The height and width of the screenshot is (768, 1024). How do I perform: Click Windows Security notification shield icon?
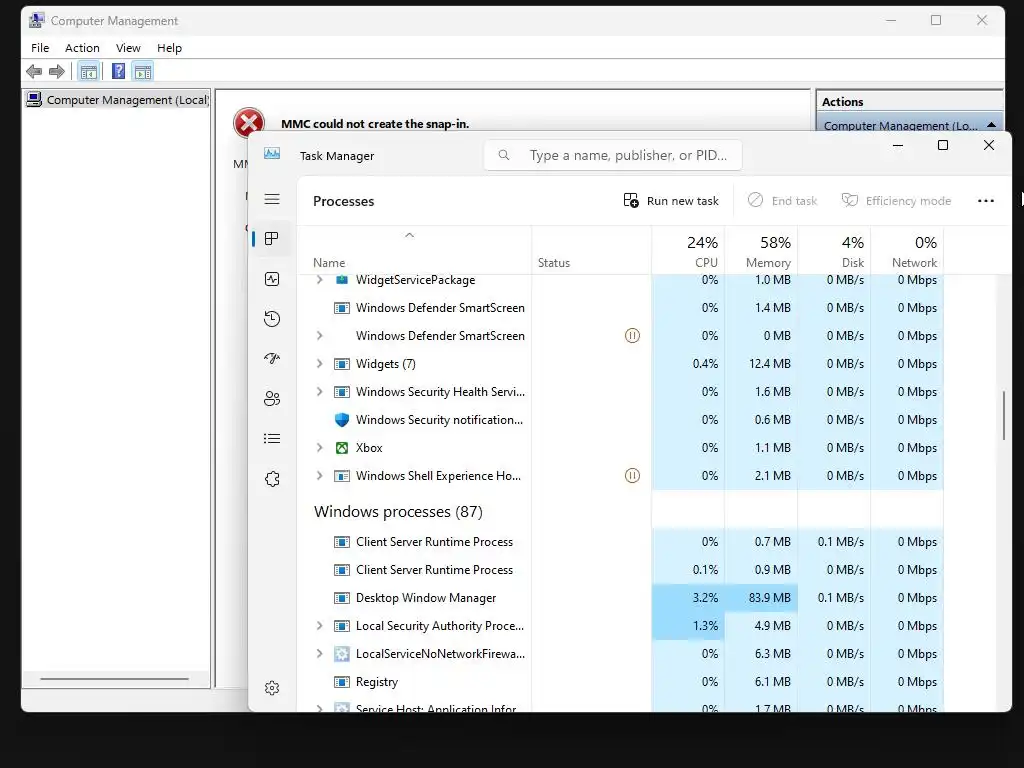[x=342, y=420]
